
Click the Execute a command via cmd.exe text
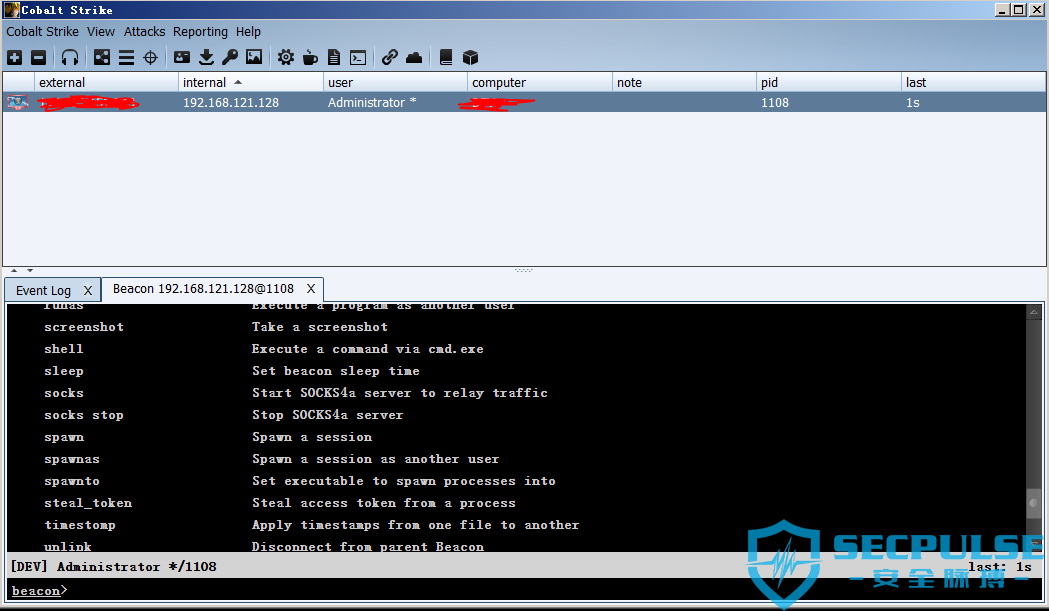tap(368, 349)
